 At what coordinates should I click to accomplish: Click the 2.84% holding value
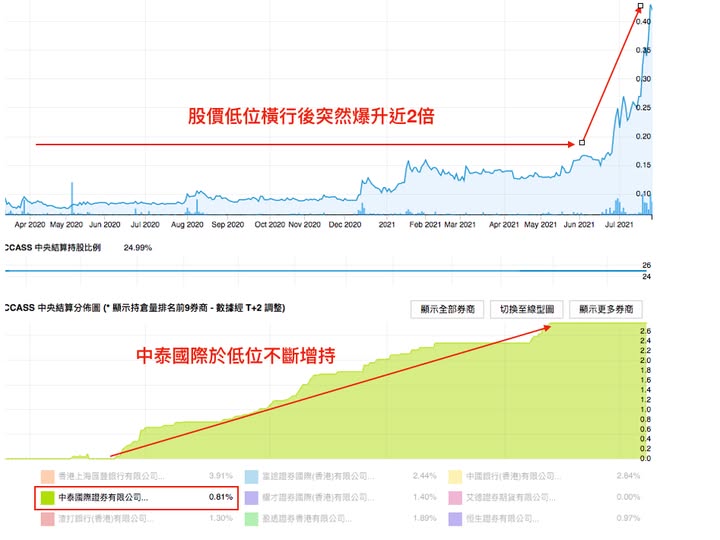point(628,476)
